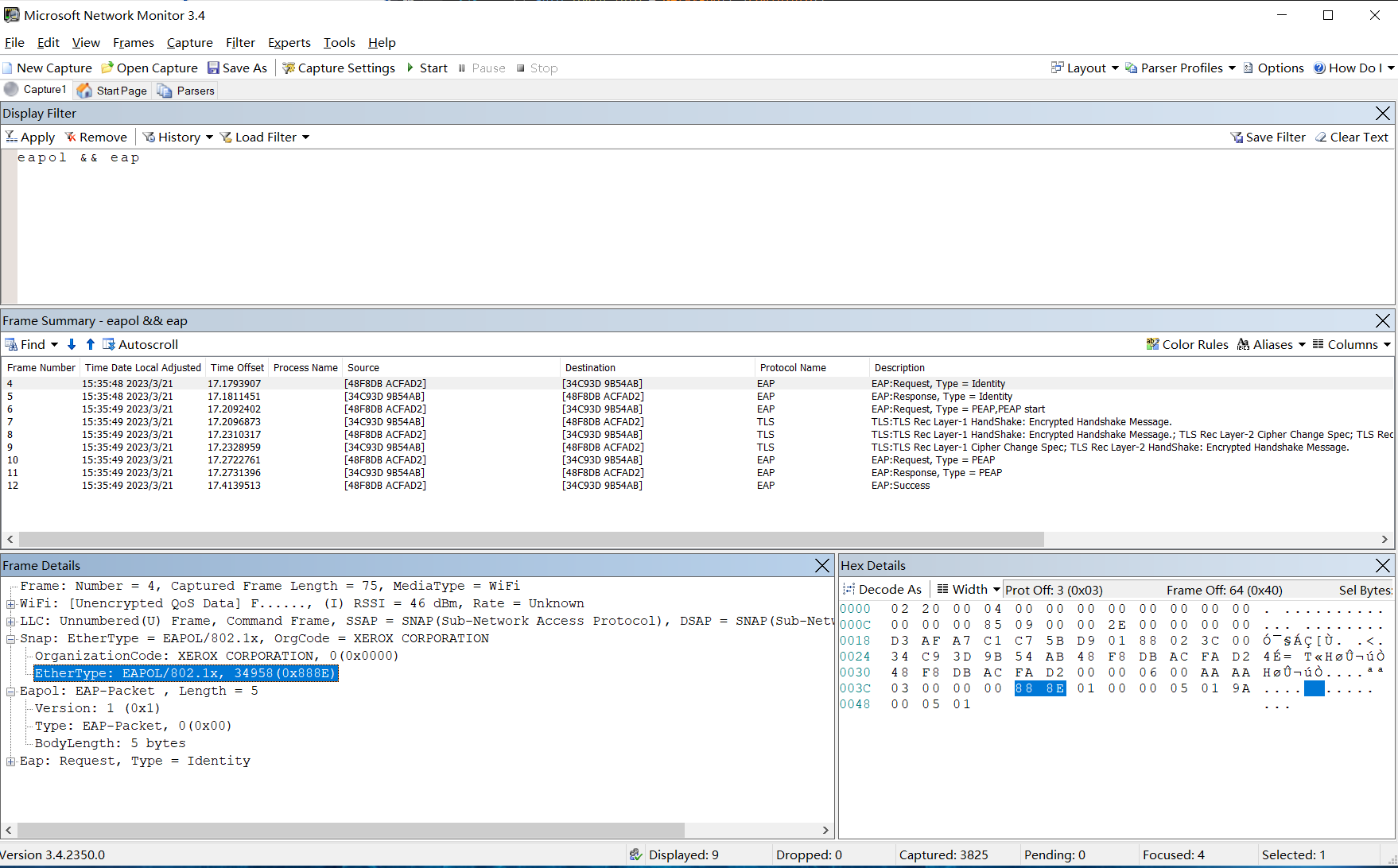
Task: Open Color Rules
Action: 1186,345
